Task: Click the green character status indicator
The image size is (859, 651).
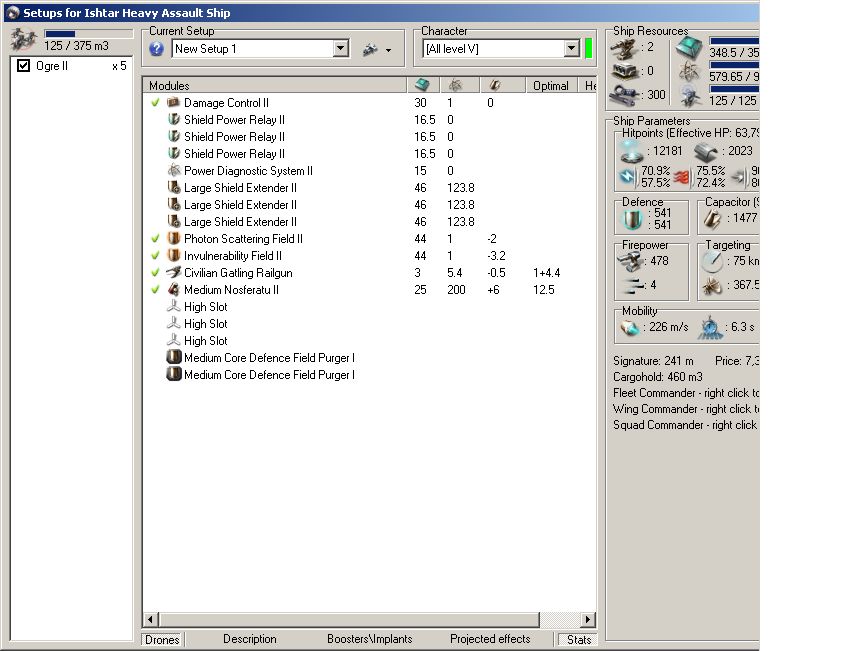Action: (x=589, y=49)
